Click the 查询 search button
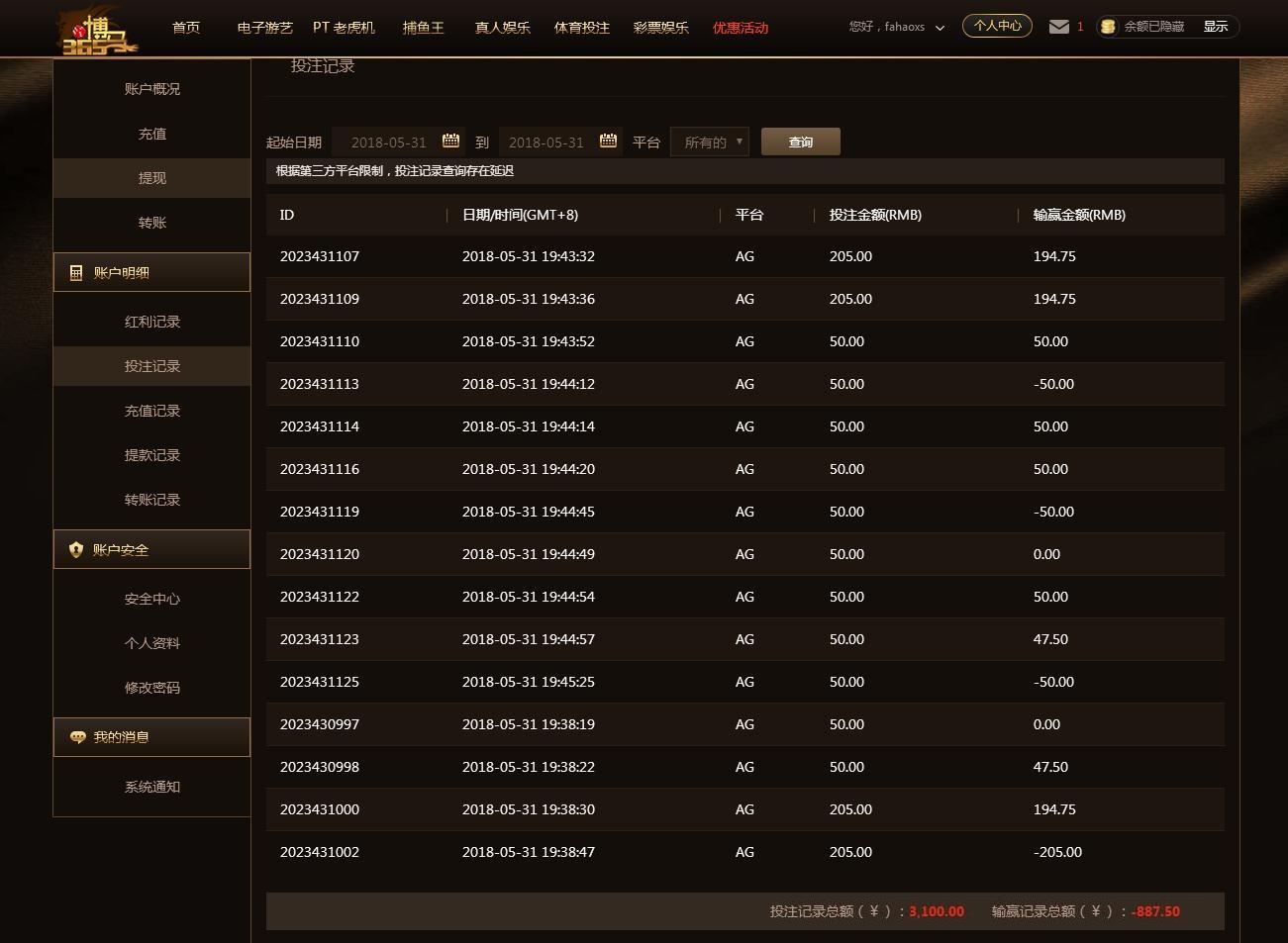Screen dimensions: 1288x943 [801, 141]
